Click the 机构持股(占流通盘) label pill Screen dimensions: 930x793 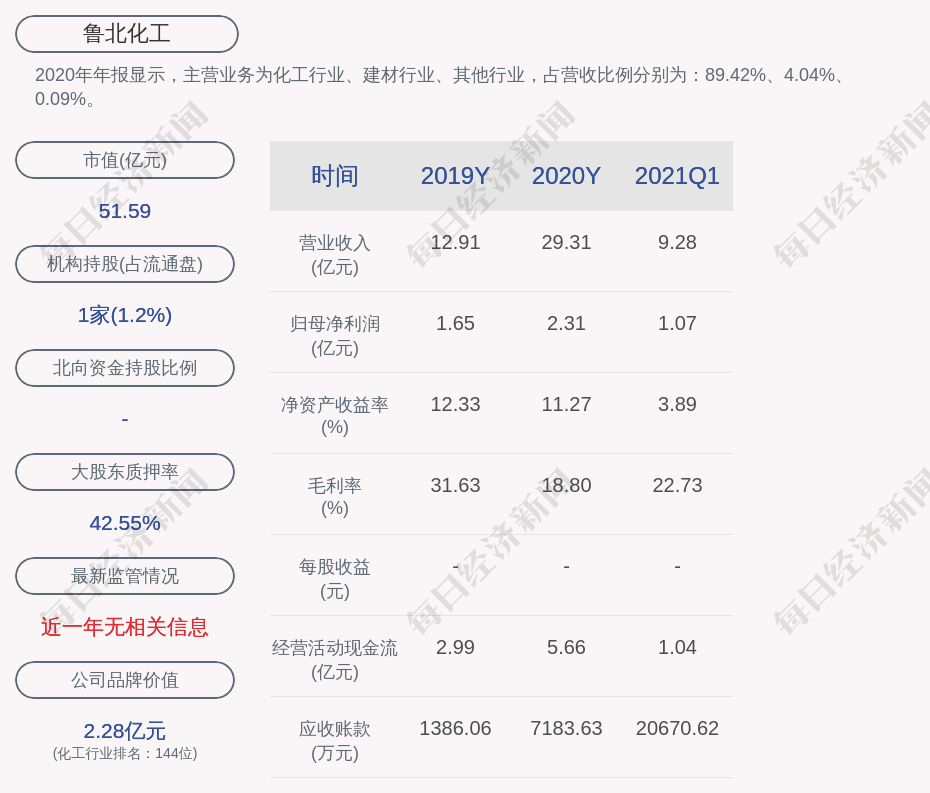tap(125, 264)
